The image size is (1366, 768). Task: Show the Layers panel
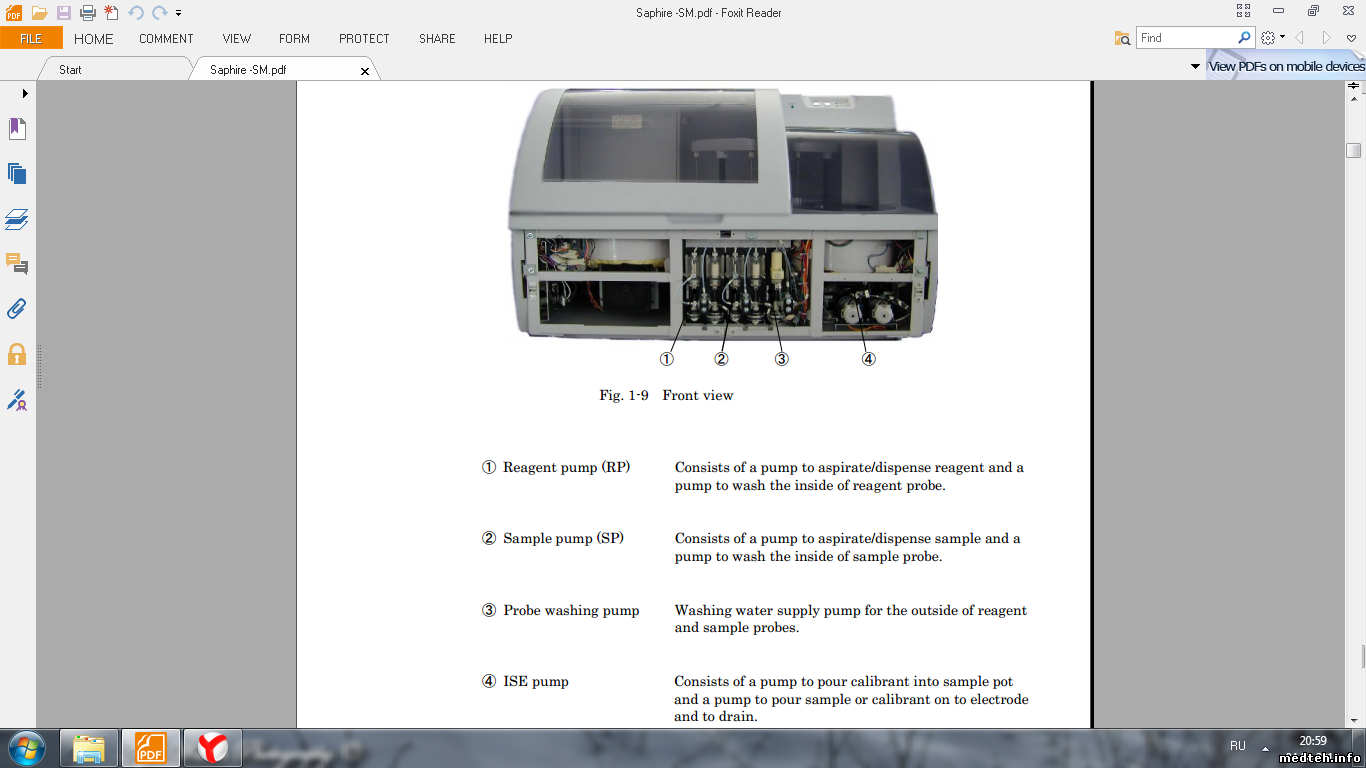coord(17,219)
